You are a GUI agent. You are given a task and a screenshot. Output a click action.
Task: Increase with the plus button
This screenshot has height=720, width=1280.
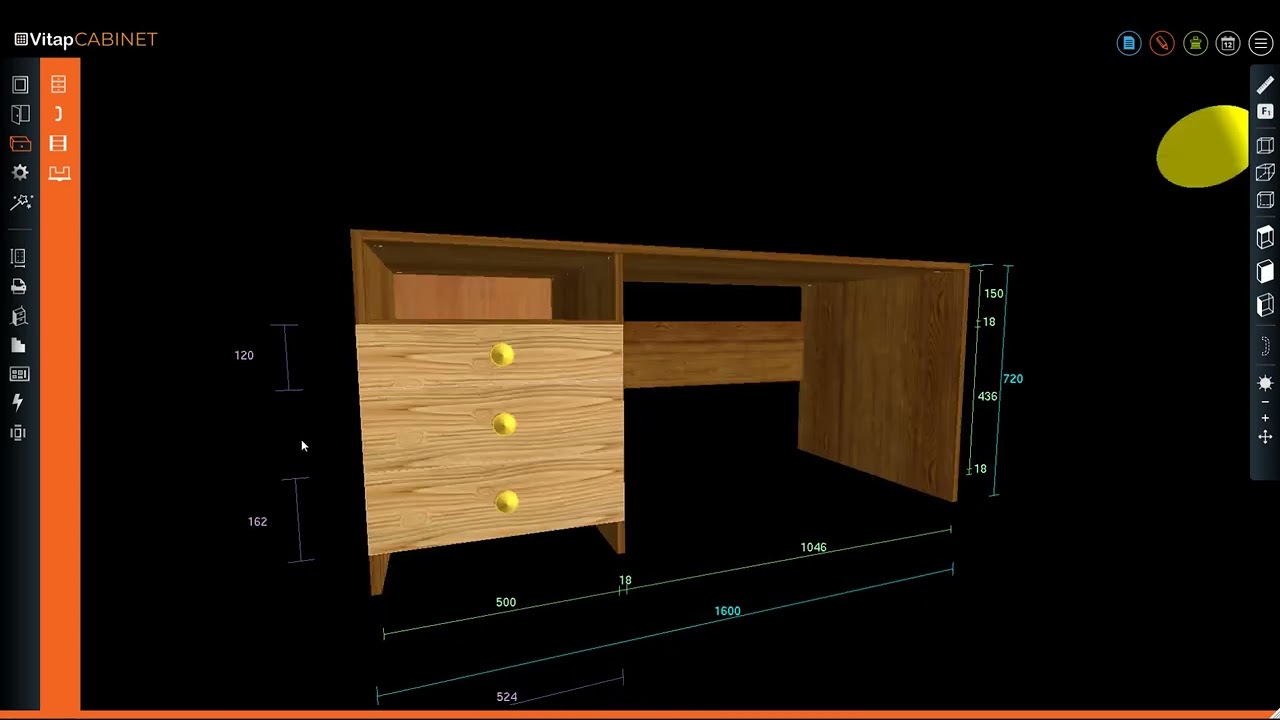pos(1265,418)
